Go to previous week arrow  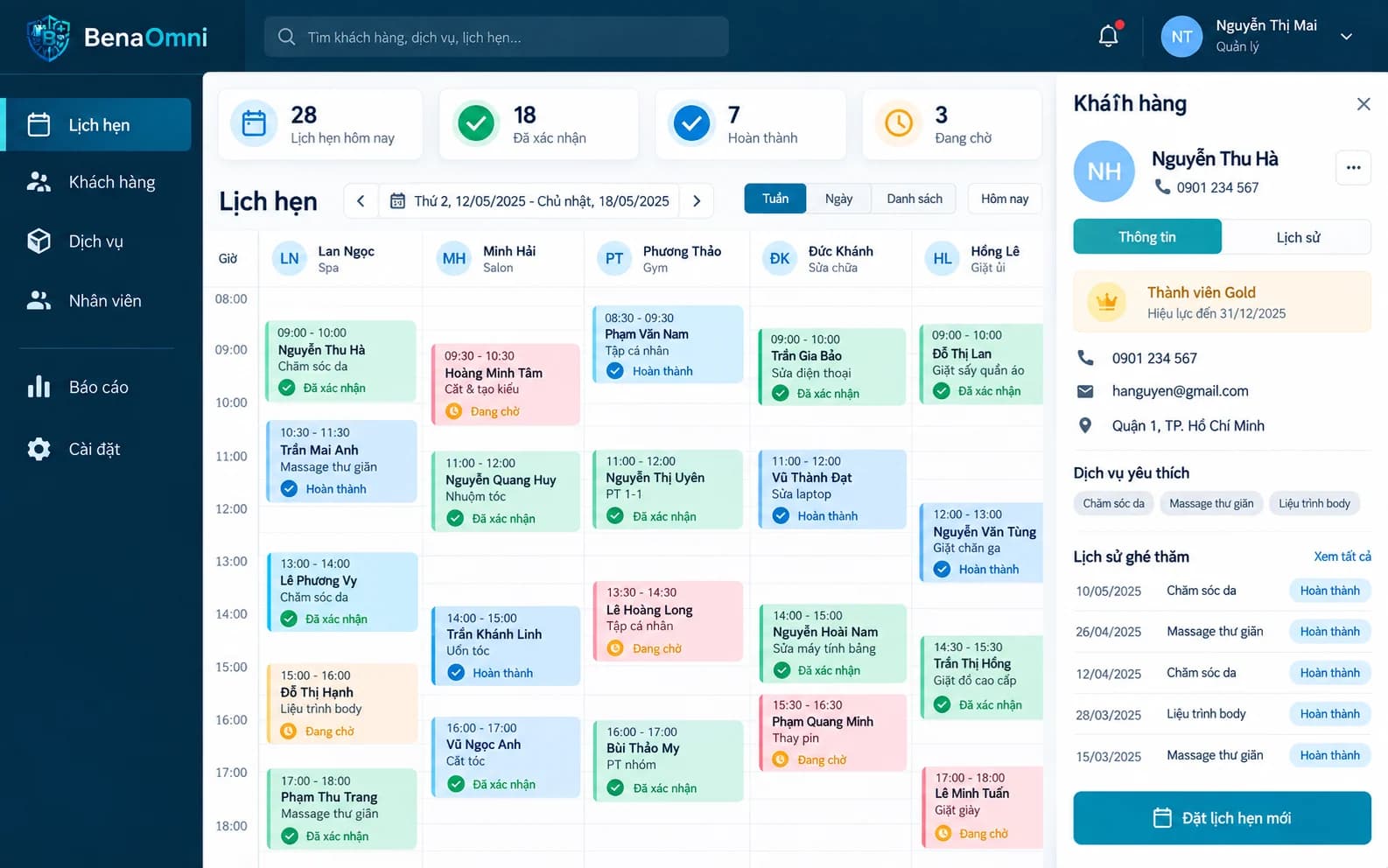(x=361, y=200)
